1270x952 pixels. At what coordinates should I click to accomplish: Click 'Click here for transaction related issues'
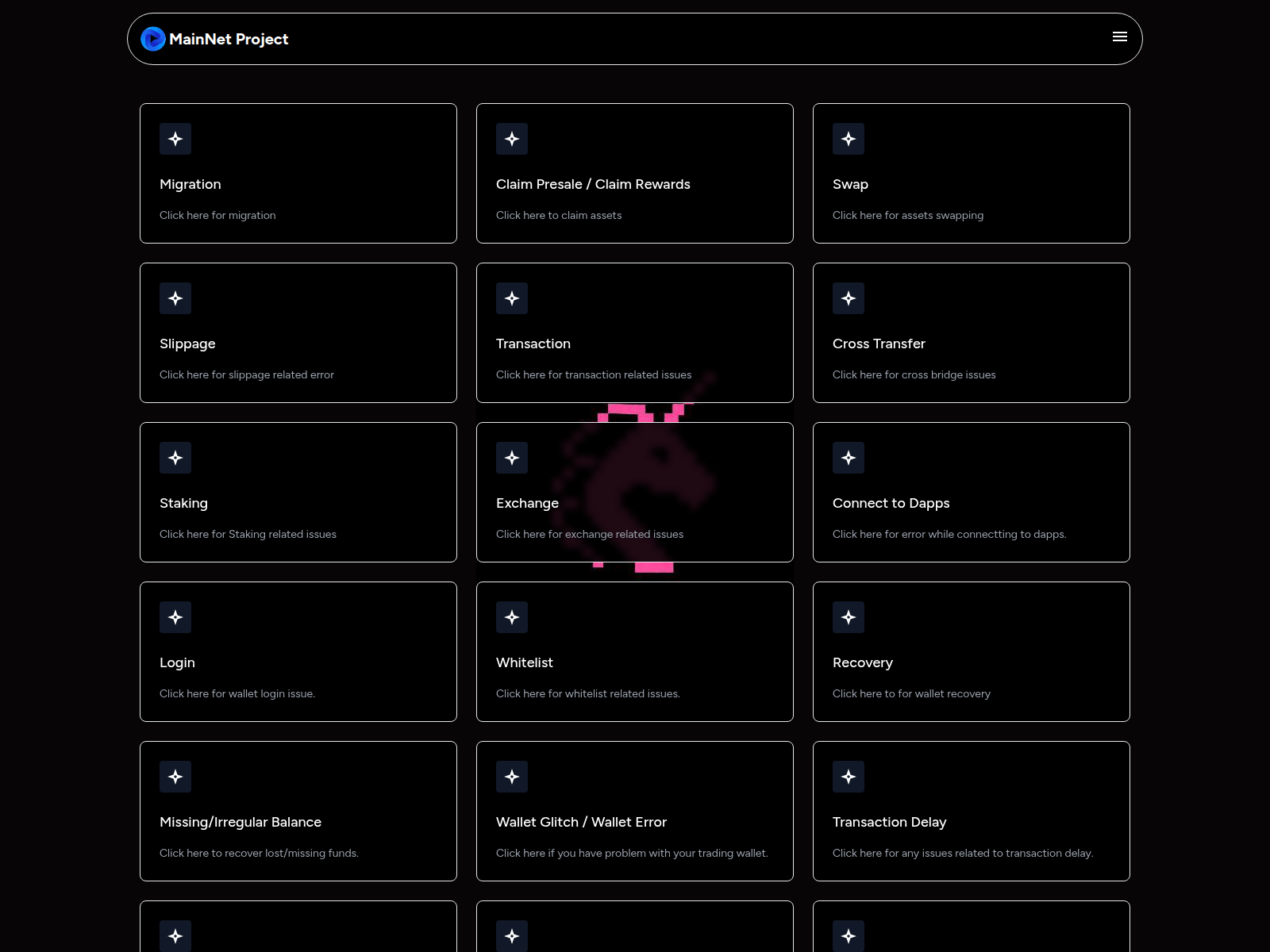tap(594, 374)
